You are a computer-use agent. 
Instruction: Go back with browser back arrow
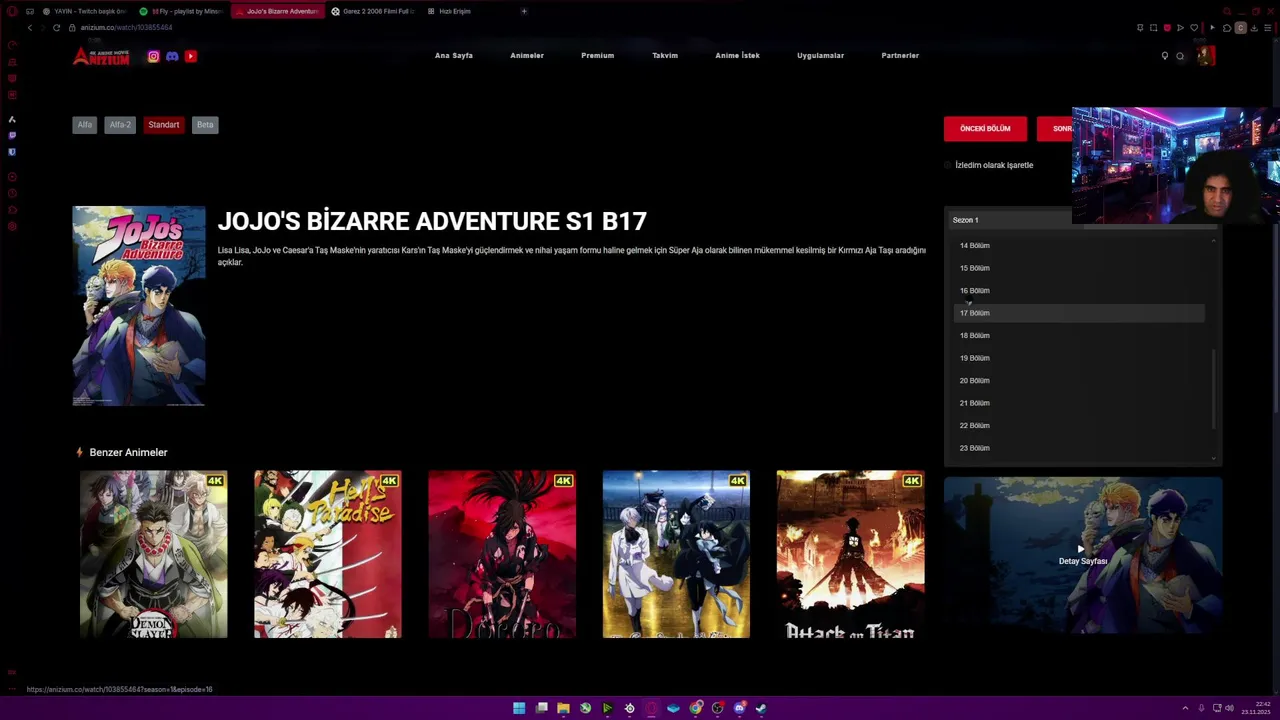coord(30,27)
